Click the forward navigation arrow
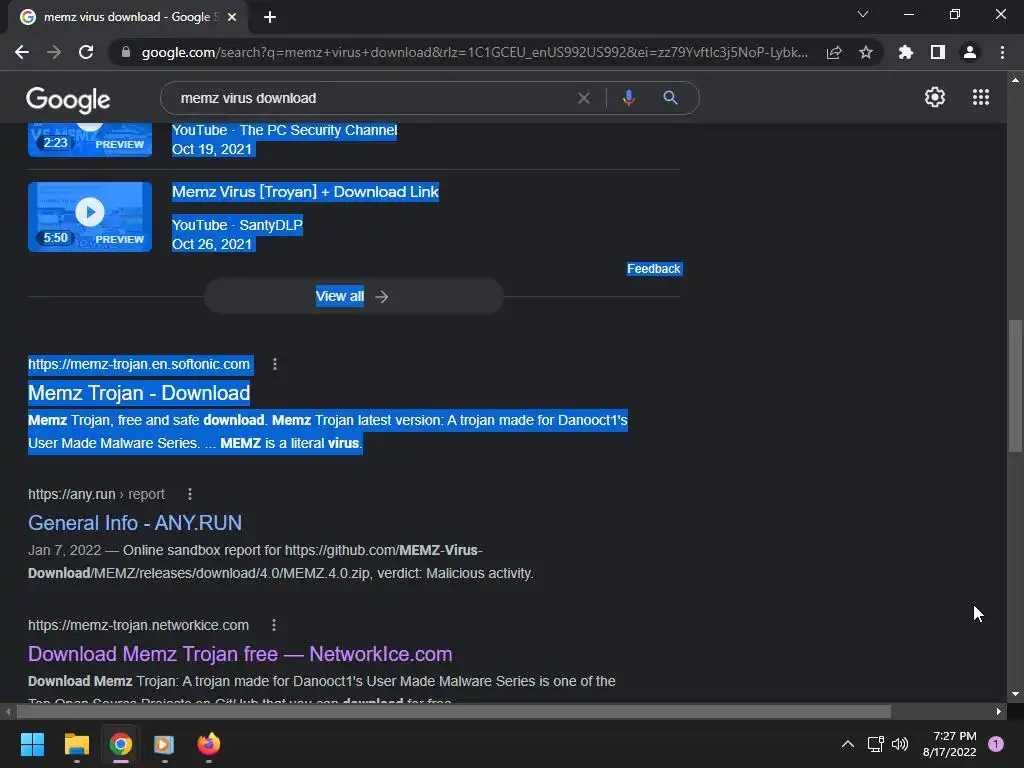Image resolution: width=1024 pixels, height=768 pixels. click(x=54, y=52)
